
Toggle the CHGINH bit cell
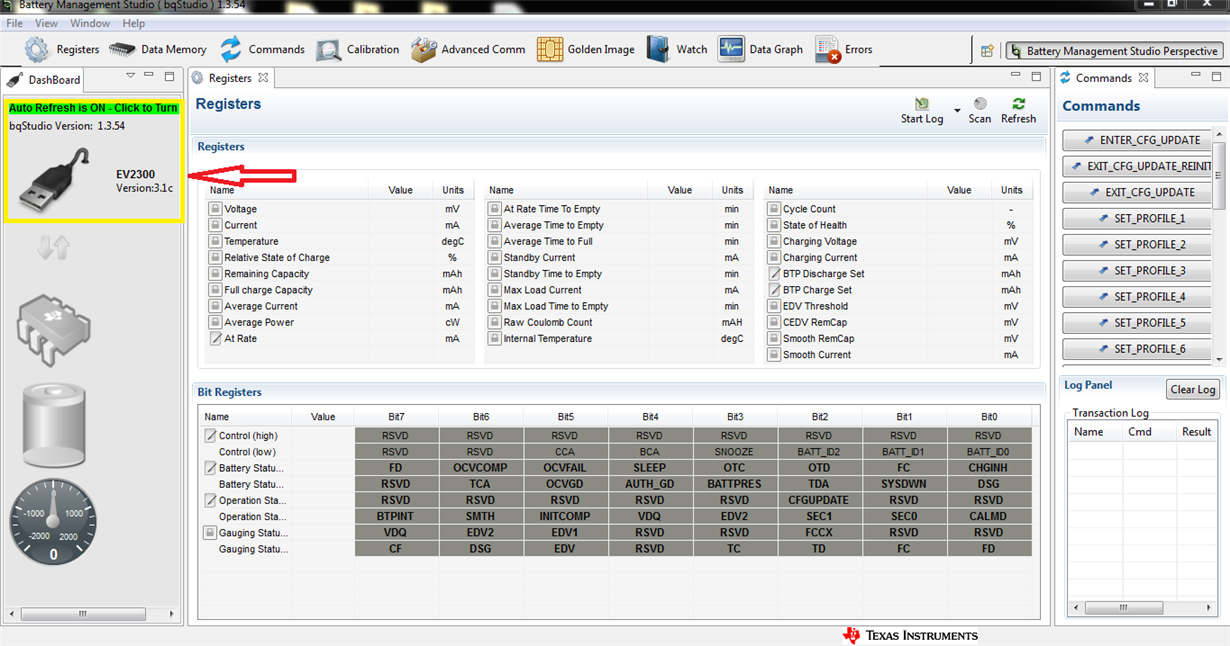[x=989, y=468]
